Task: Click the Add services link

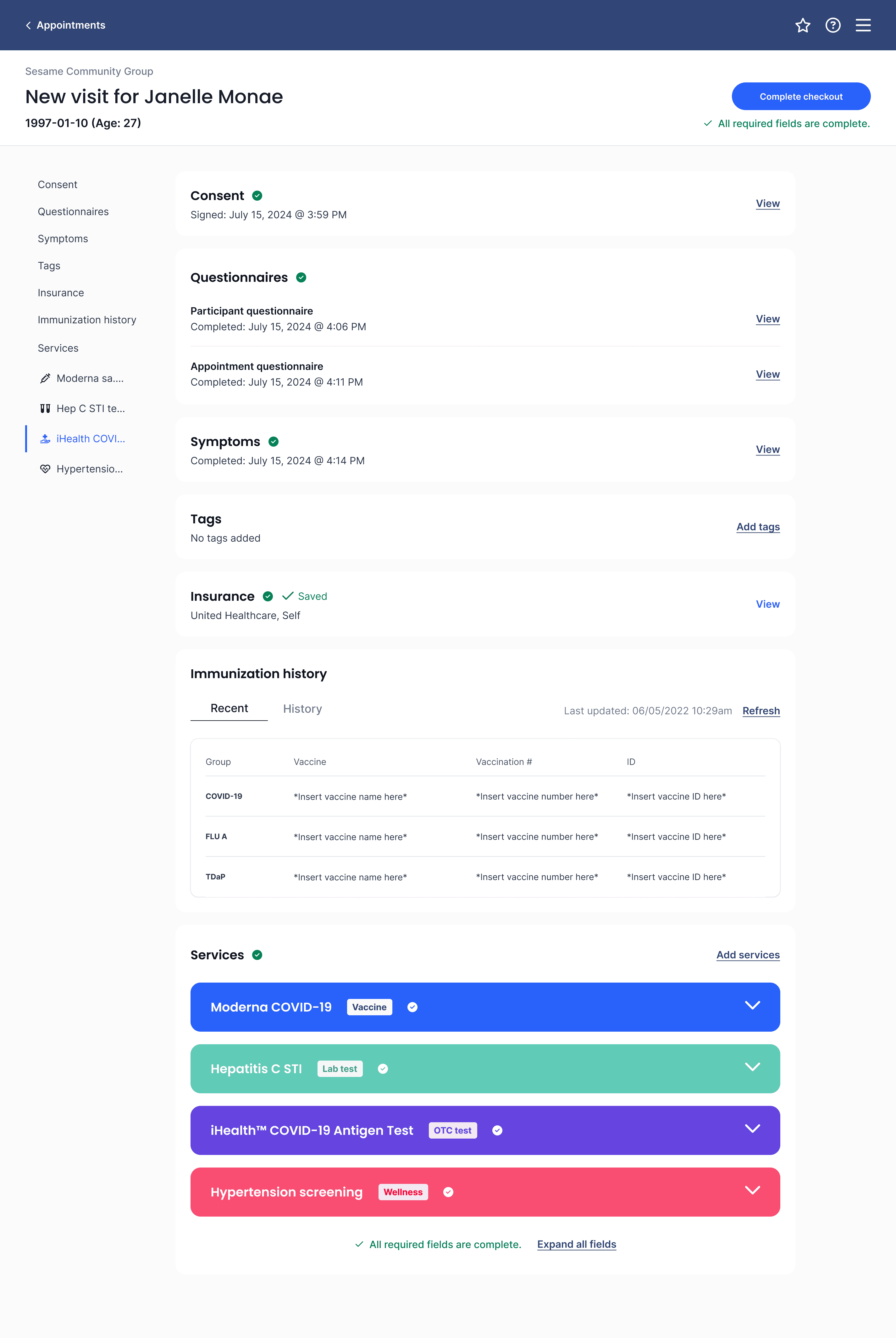Action: 747,955
